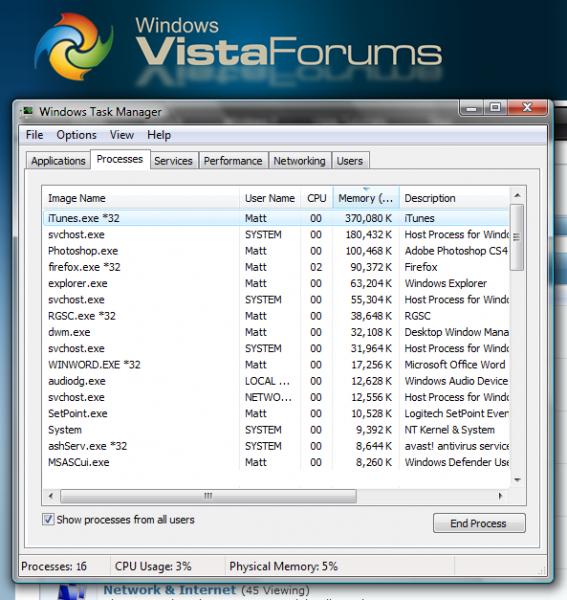Click avast! antivirus service description

[457, 446]
